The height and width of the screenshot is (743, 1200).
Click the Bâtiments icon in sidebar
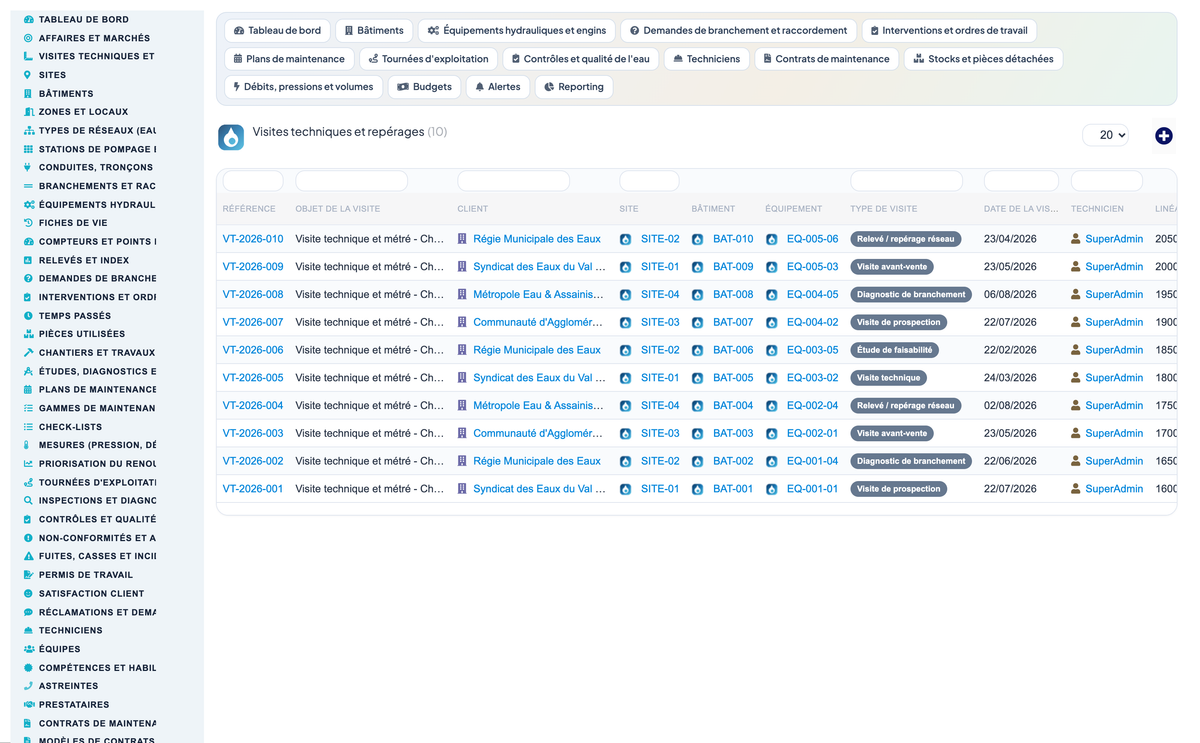pyautogui.click(x=28, y=93)
